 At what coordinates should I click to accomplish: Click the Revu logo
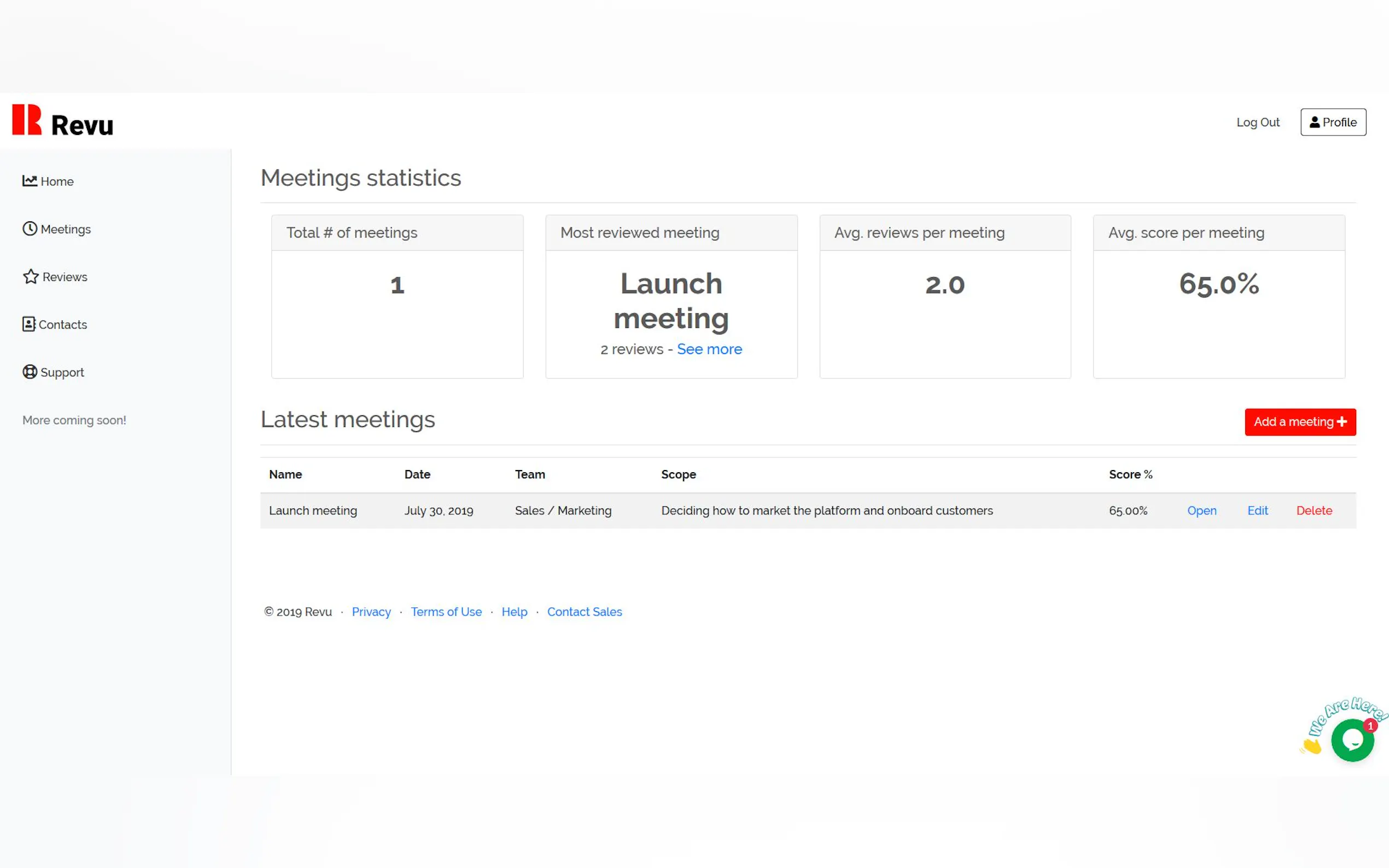62,121
